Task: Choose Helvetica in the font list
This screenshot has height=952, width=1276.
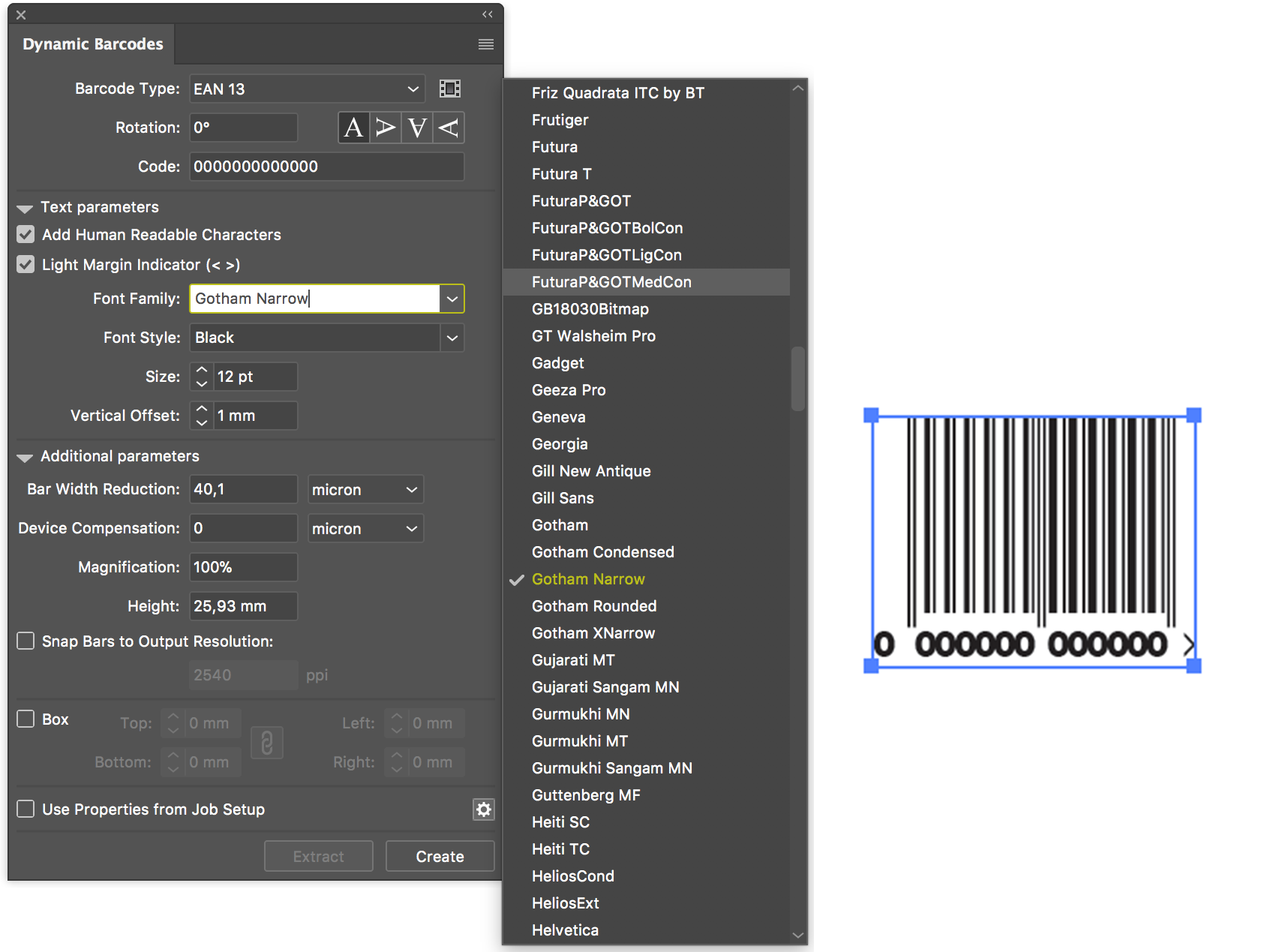Action: [564, 929]
